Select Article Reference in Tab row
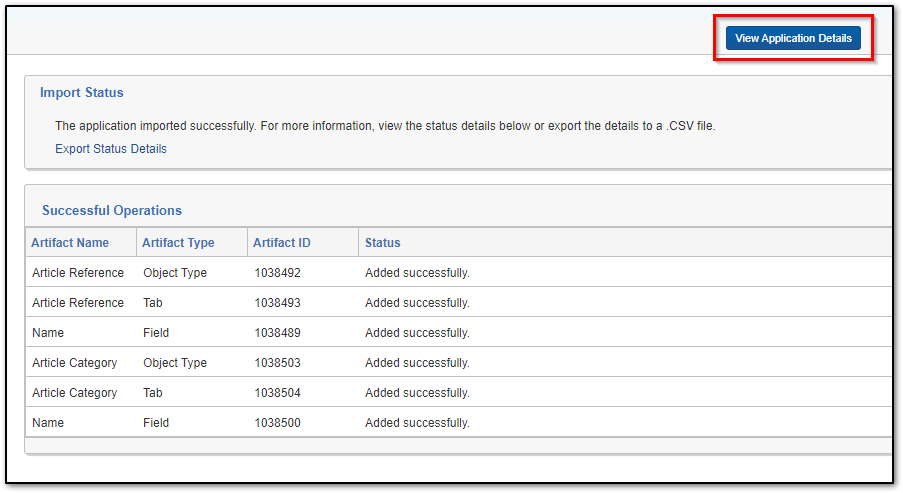Screen dimensions: 903x493 pyautogui.click(x=78, y=302)
